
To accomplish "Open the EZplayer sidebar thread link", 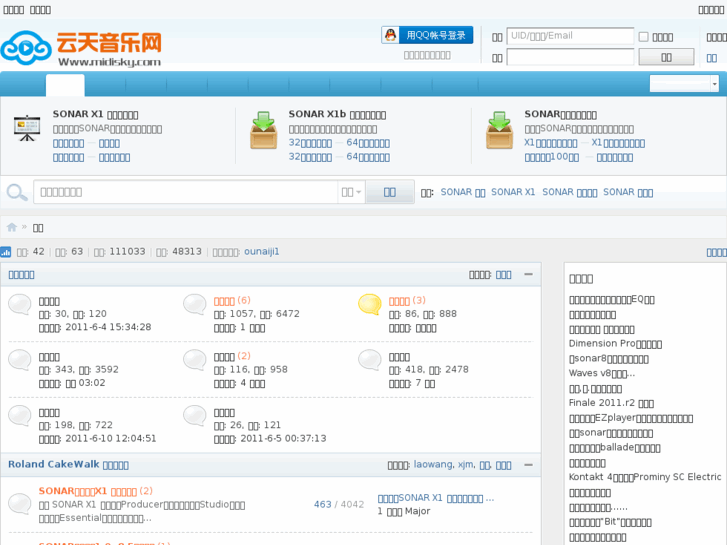I will [631, 418].
